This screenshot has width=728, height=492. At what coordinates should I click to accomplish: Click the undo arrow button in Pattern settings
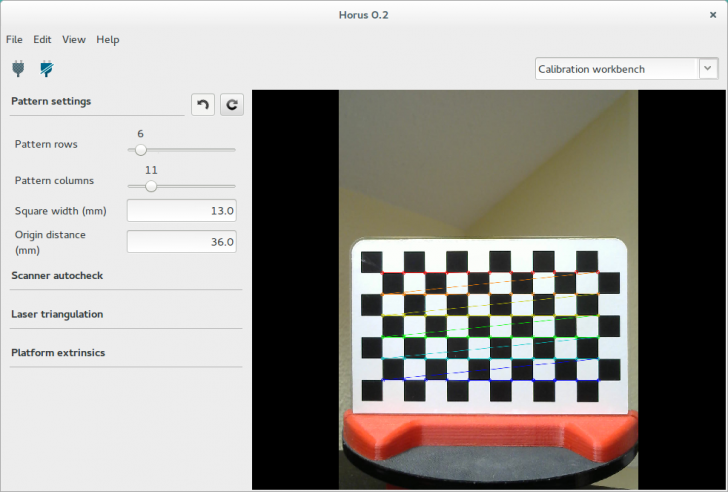click(203, 104)
